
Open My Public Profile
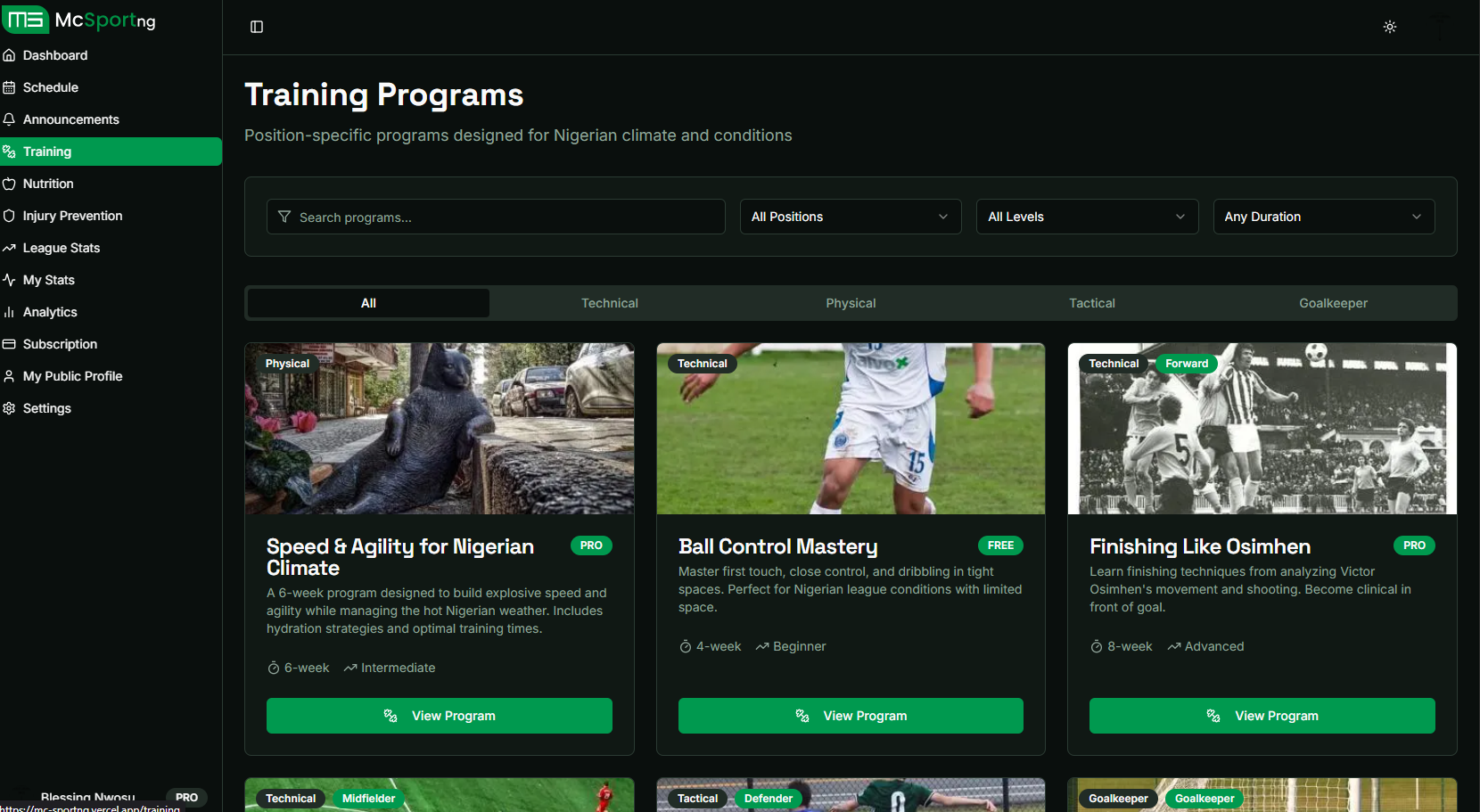[72, 375]
